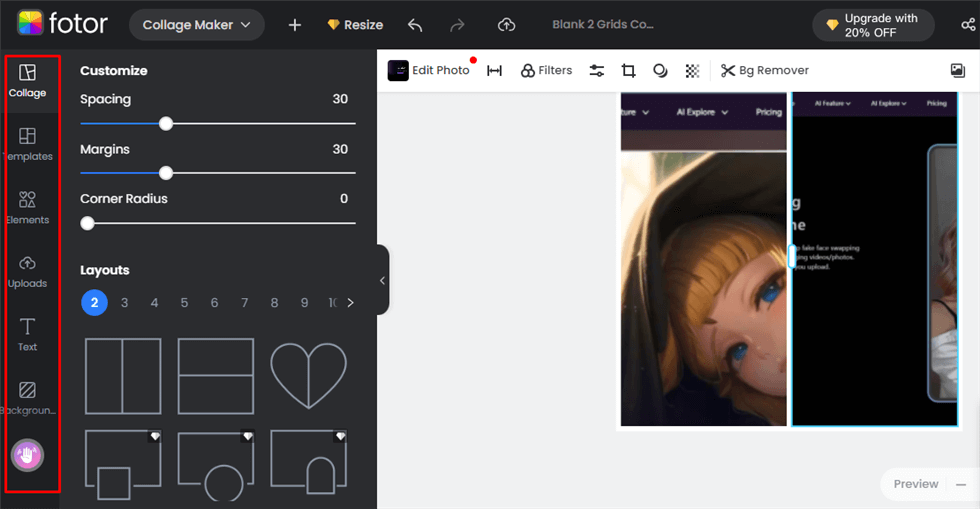The image size is (980, 509).
Task: Click the divider handle between collage cells
Action: coord(792,256)
